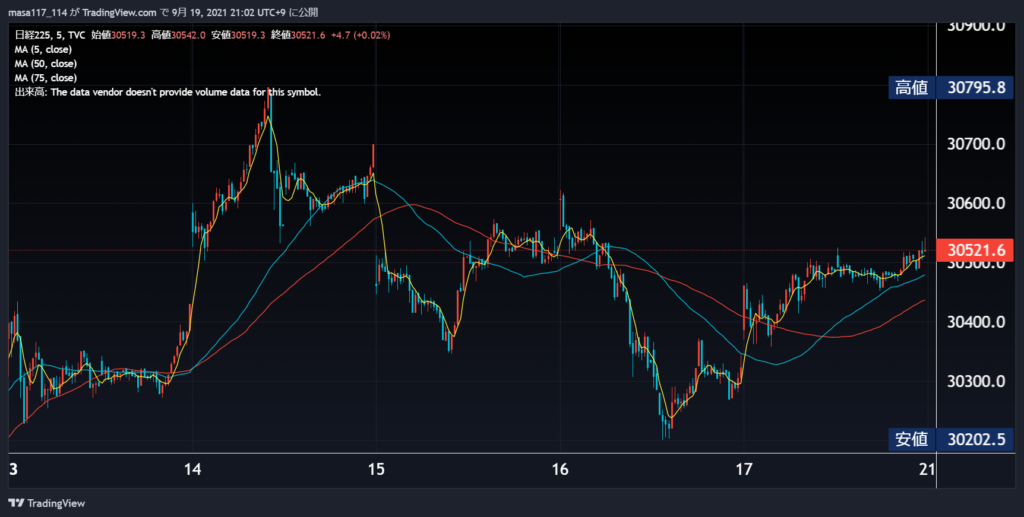Click the 始値 30519.3 open value

(118, 35)
